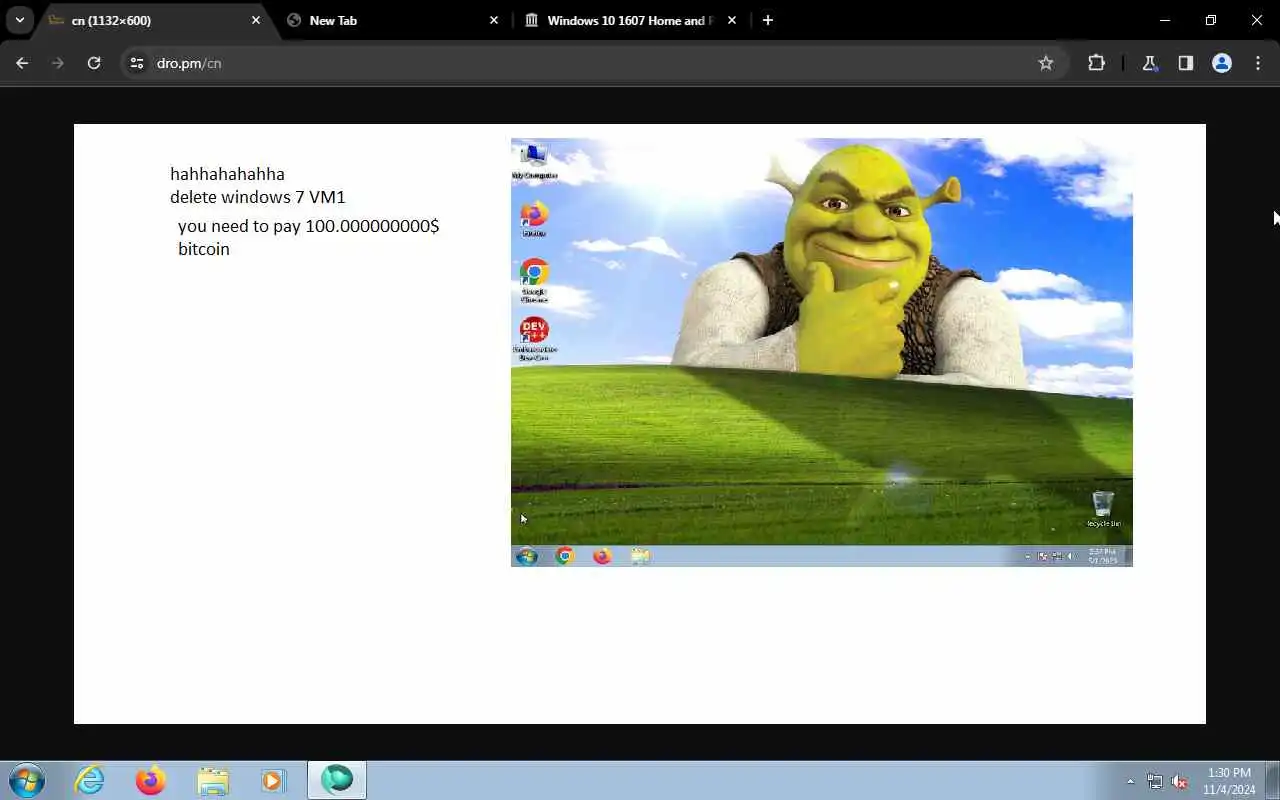Open Windows Explorer from the taskbar
Screen dimensions: 1280x800
pyautogui.click(x=213, y=780)
